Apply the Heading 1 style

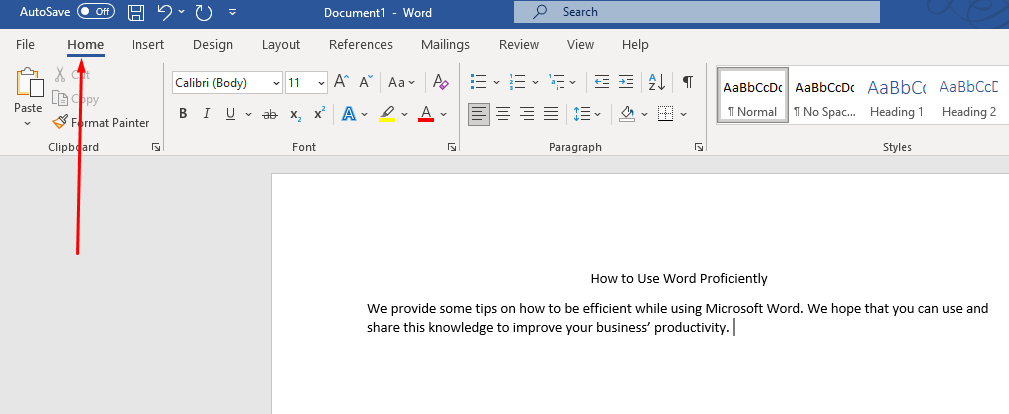point(896,96)
